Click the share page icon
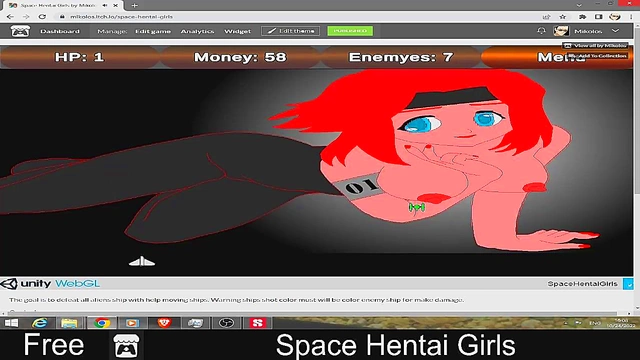Viewport: 640px width, 360px height. point(546,17)
